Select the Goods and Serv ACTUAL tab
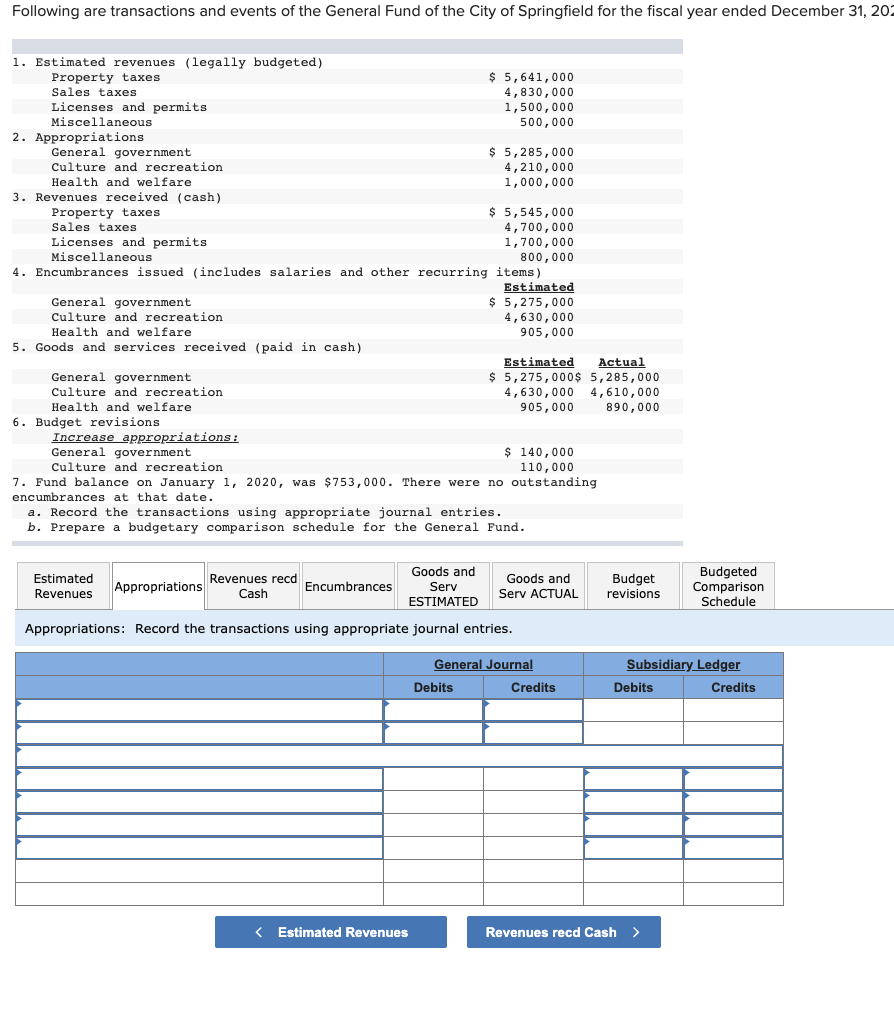 click(537, 585)
